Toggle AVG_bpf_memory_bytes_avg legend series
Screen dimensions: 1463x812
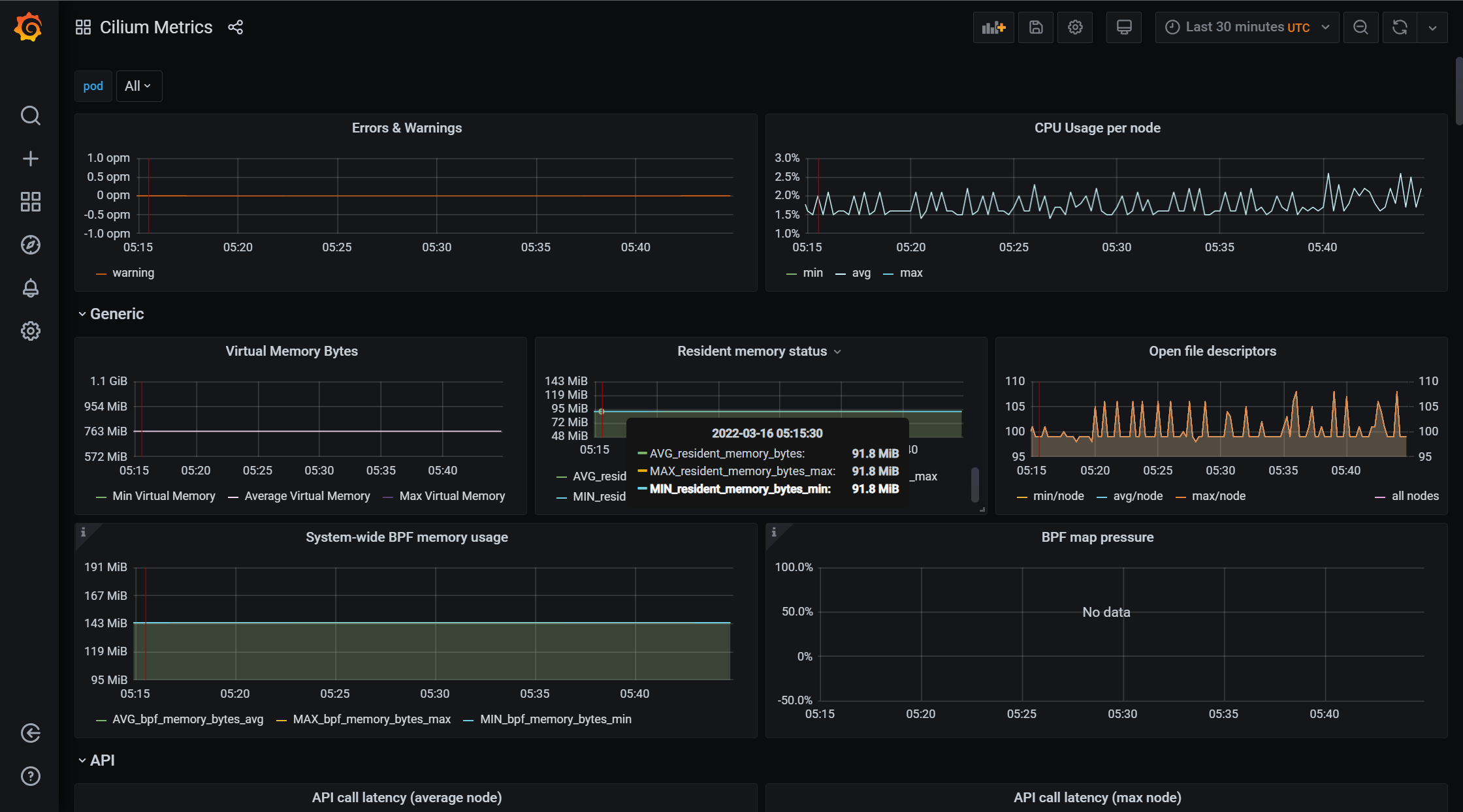(x=188, y=719)
